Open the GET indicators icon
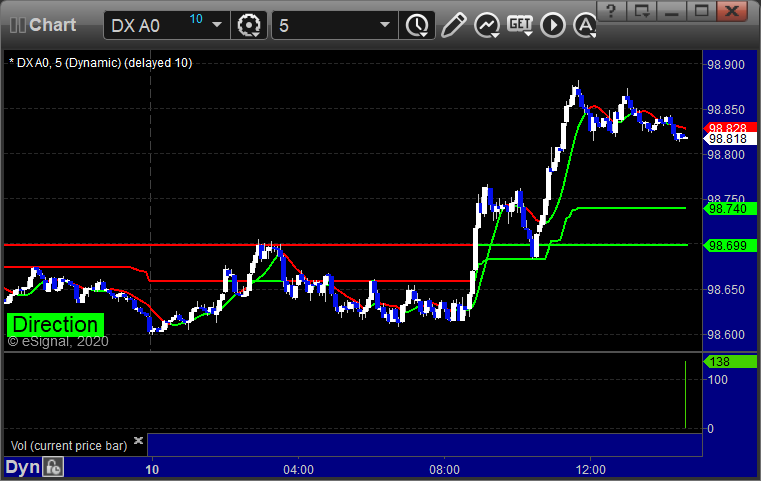This screenshot has width=761, height=481. tap(520, 25)
